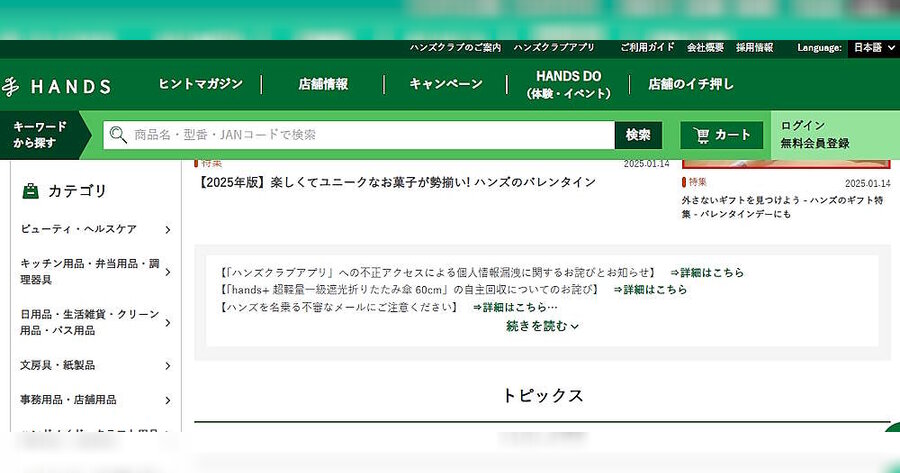Click the red-bordered article thumbnail
Image resolution: width=900 pixels, height=473 pixels.
tap(786, 164)
